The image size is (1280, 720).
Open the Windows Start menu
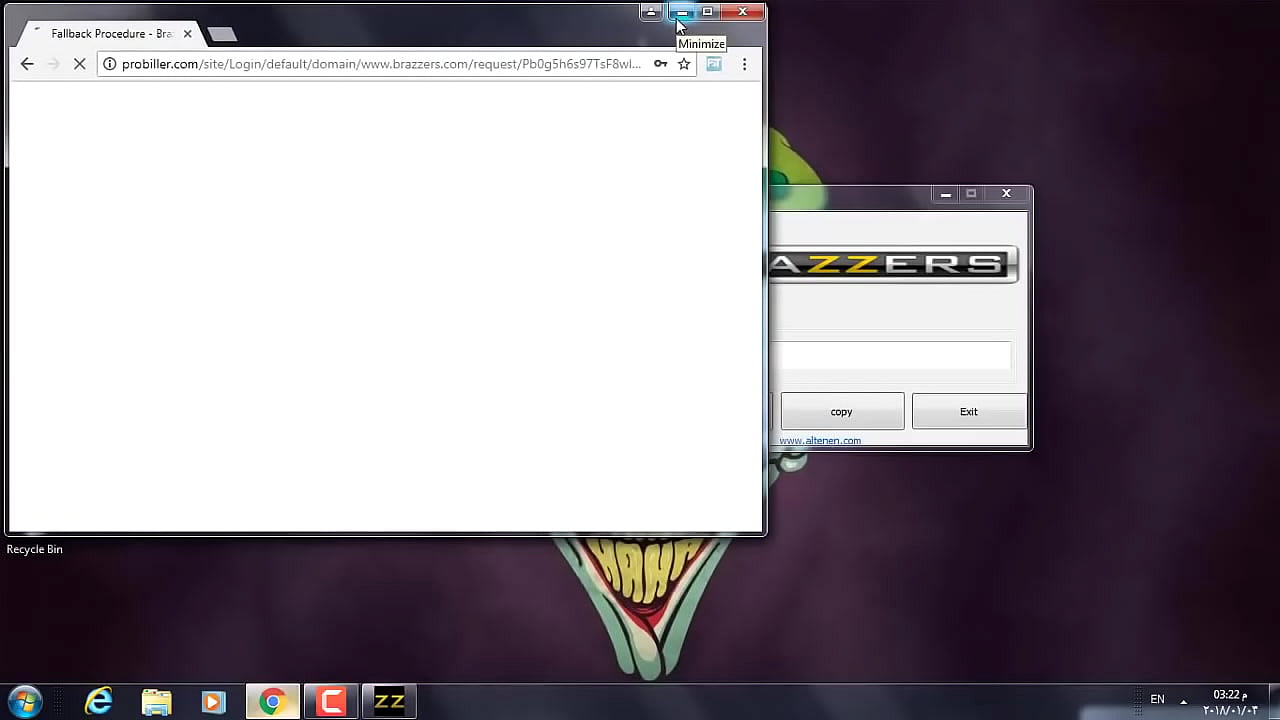coord(25,701)
